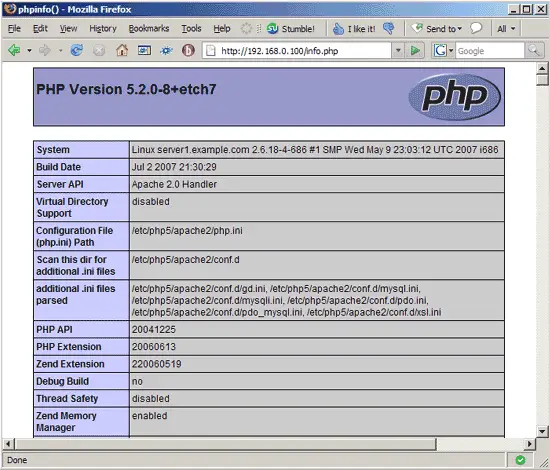Expand the address bar URL dropdown
This screenshot has height=470, width=550.
click(x=398, y=51)
